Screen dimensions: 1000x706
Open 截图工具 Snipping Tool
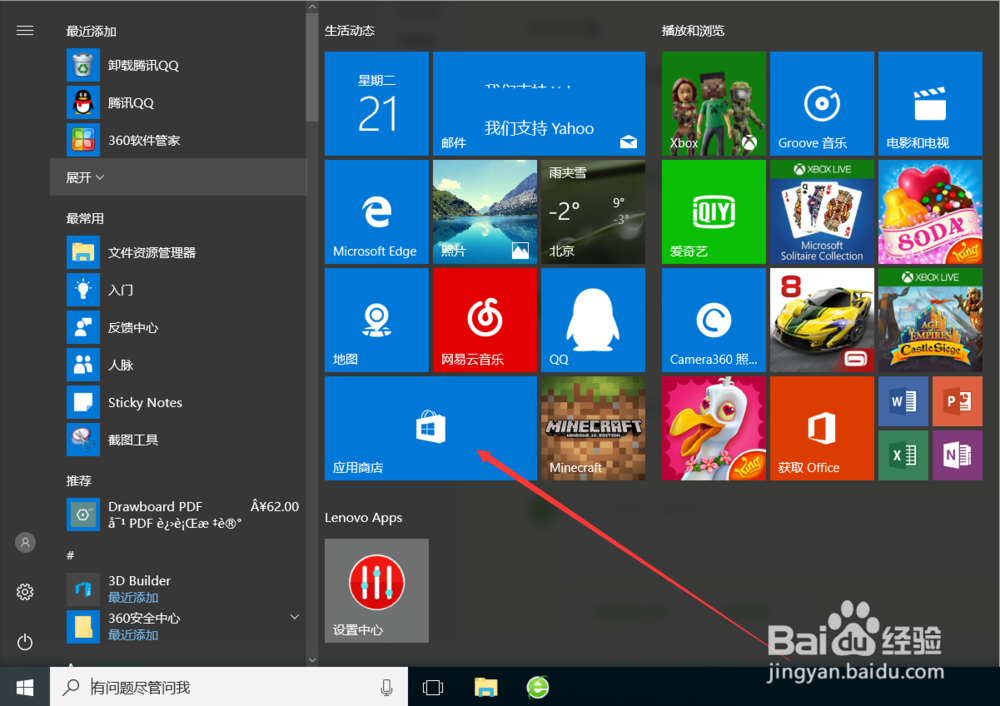click(x=179, y=440)
